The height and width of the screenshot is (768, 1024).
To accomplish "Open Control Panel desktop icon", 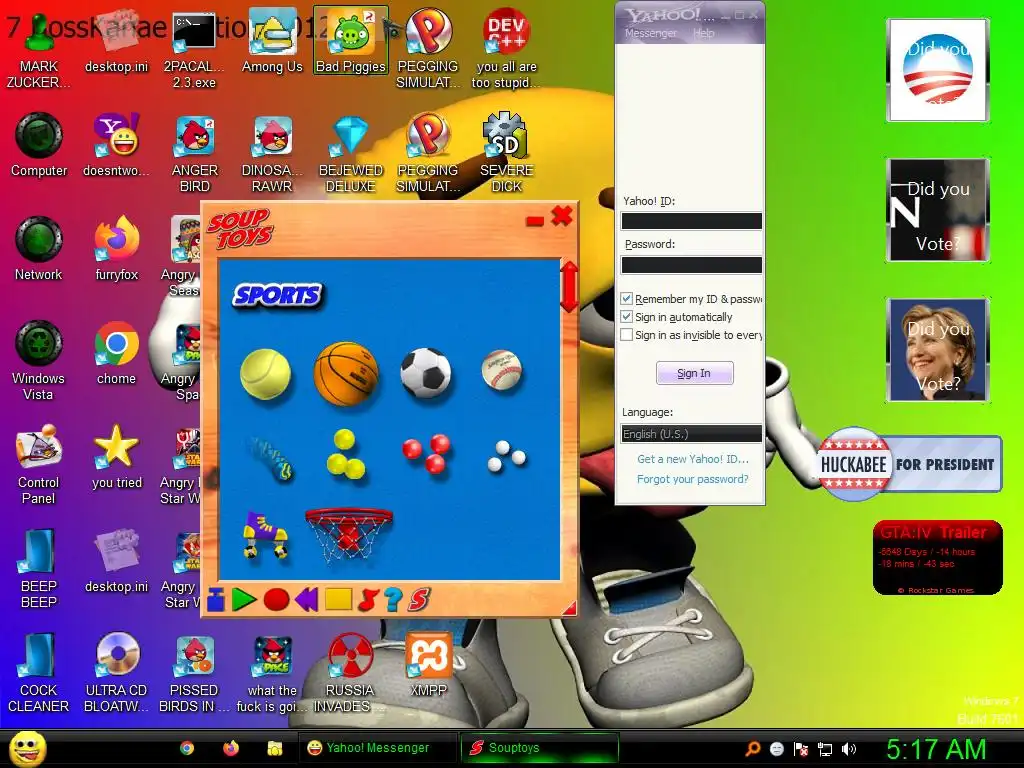I will pyautogui.click(x=39, y=464).
